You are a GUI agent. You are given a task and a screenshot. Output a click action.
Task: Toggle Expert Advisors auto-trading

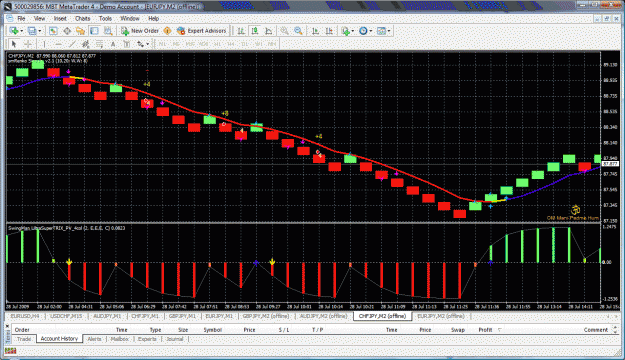pos(202,31)
